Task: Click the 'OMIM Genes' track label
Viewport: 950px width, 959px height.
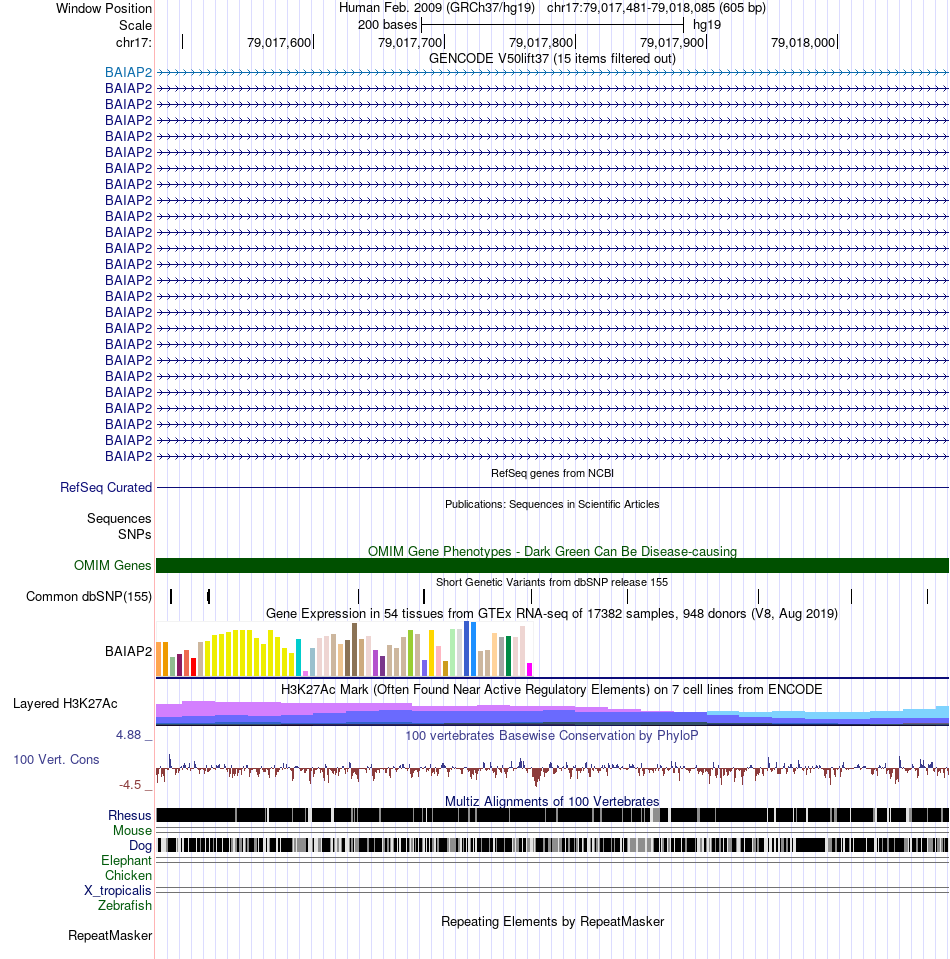Action: (113, 566)
